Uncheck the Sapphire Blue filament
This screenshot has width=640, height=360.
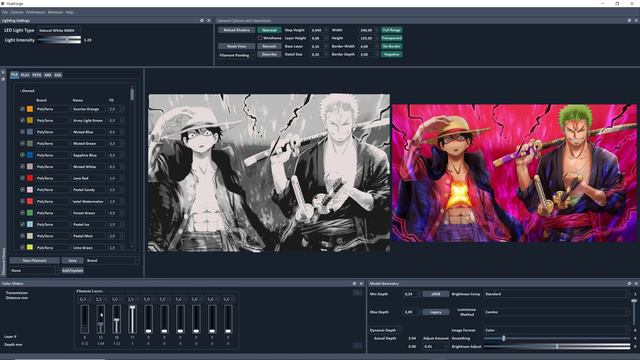pos(22,155)
